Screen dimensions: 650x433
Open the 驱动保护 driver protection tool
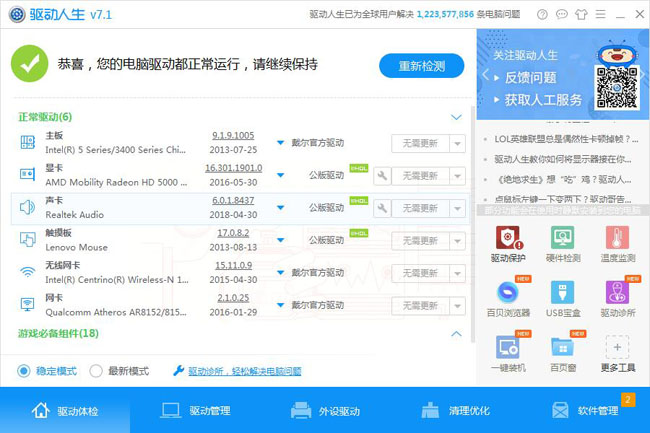507,240
